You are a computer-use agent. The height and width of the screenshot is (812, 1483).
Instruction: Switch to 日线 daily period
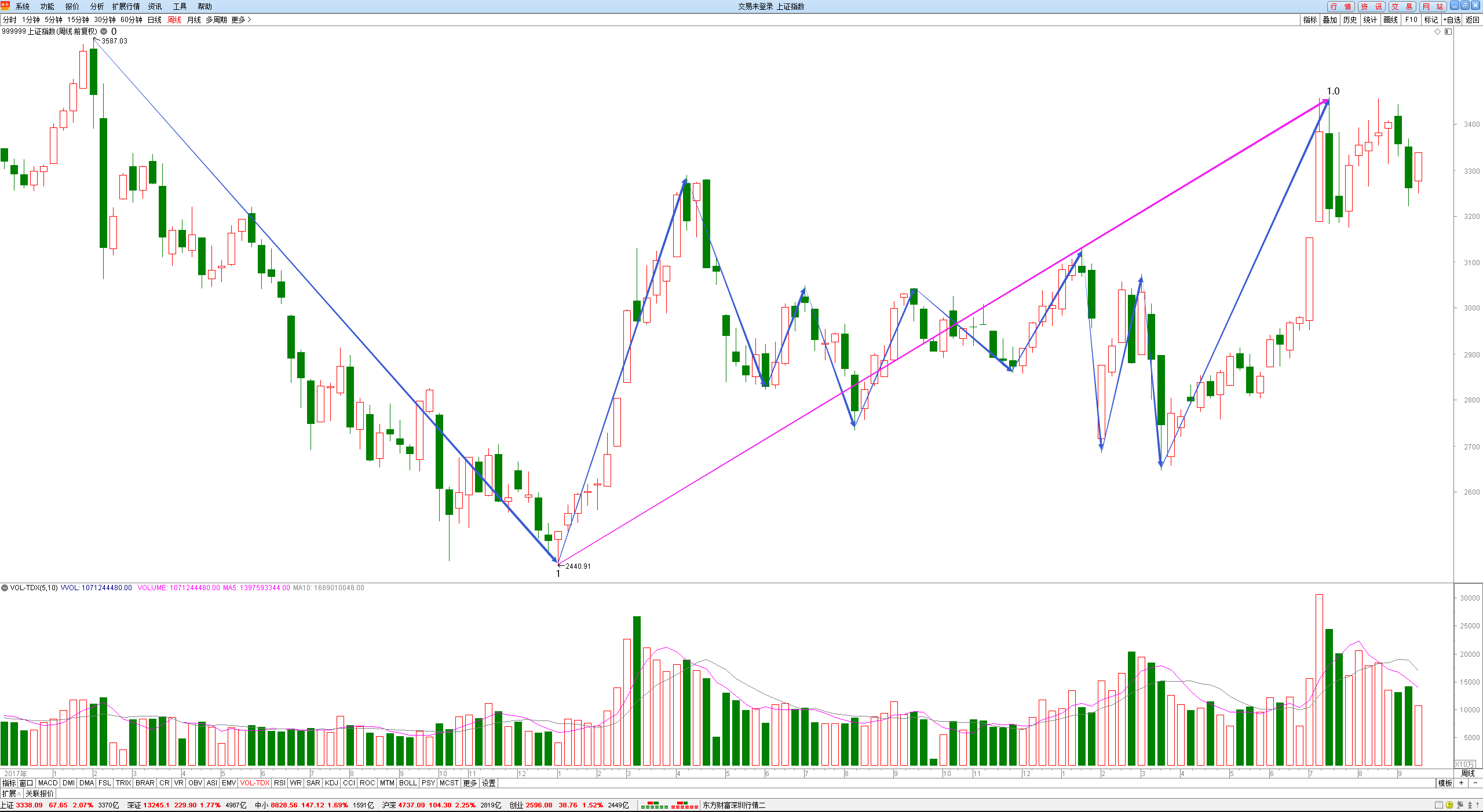[155, 20]
